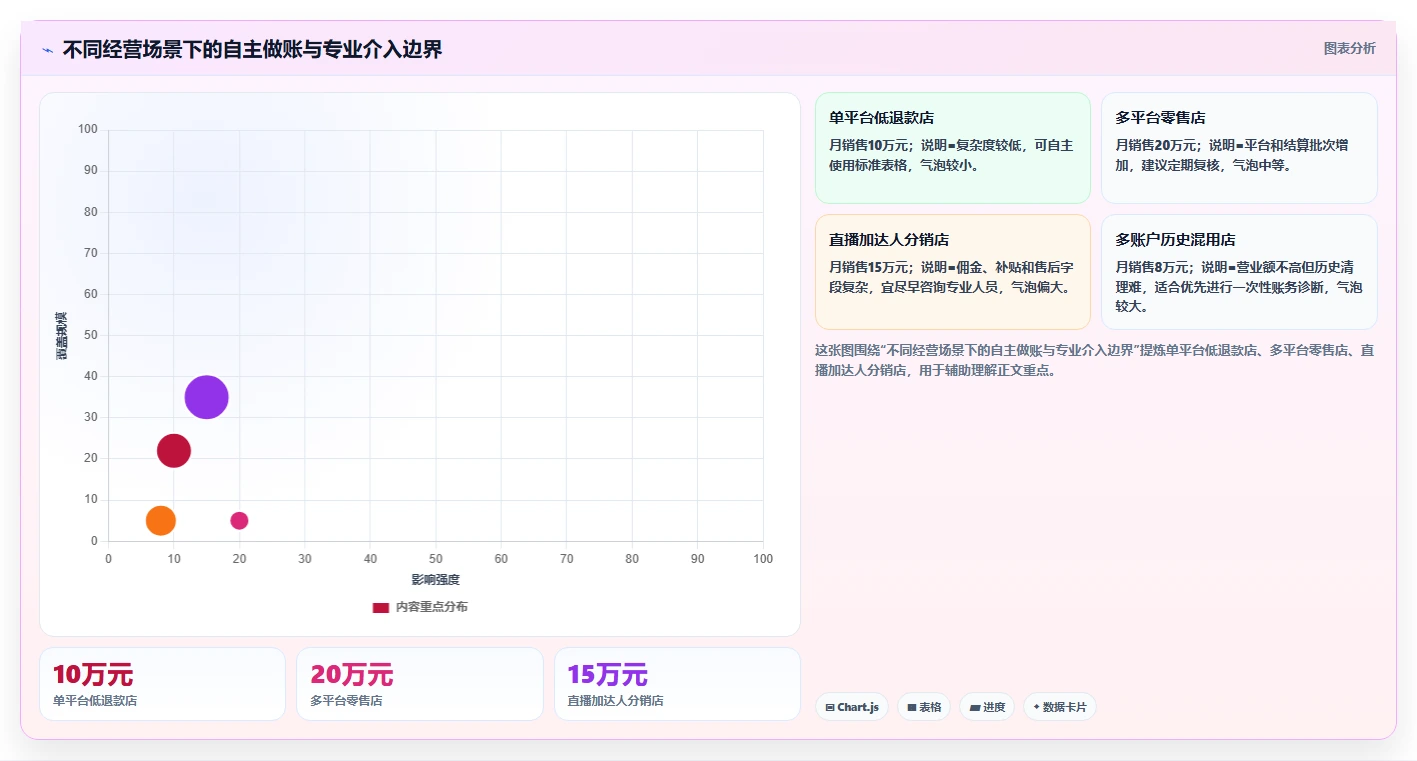Click the crimson bubble at x=10

[x=174, y=450]
